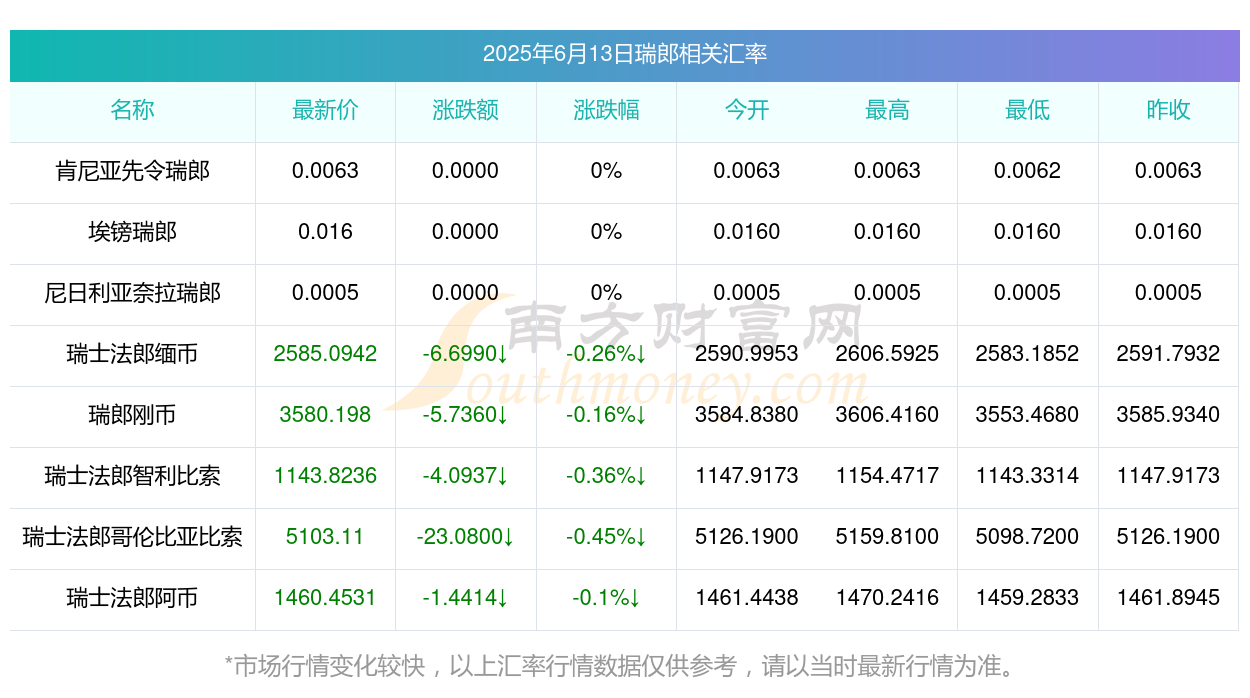1250x698 pixels.
Task: Click latest price 0.016 for 埃镑瑞郎
Action: [325, 232]
